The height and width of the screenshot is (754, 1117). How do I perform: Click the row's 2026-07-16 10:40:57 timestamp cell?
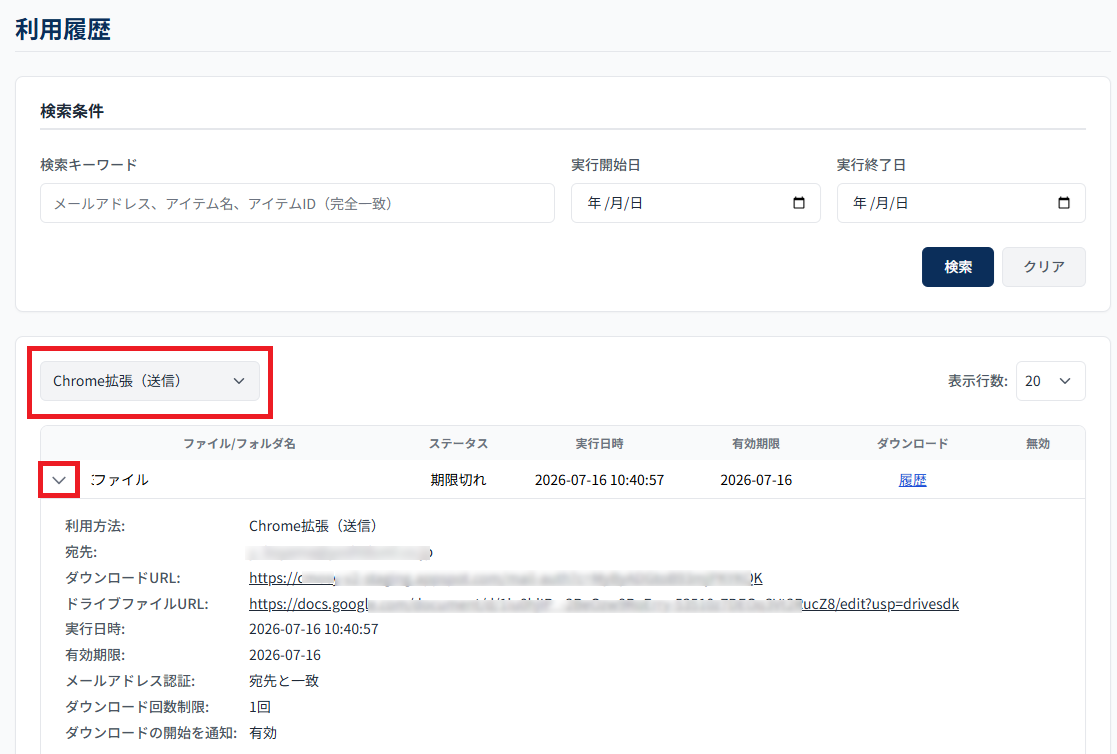[599, 480]
